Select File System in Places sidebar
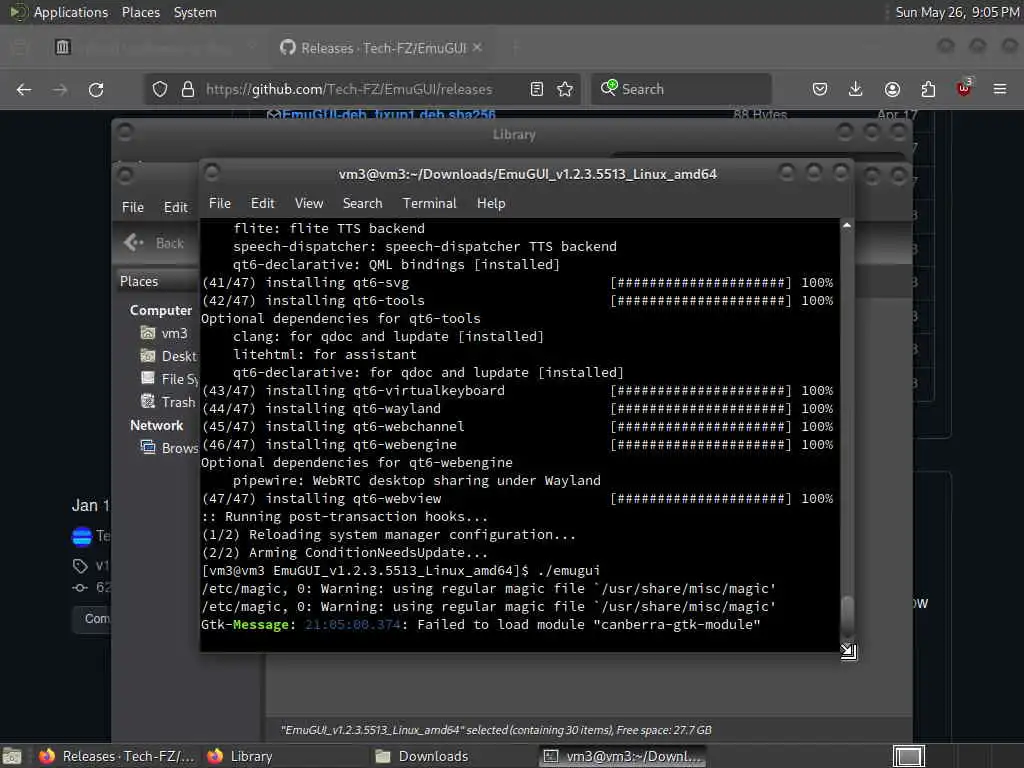This screenshot has width=1024, height=768. click(x=168, y=379)
